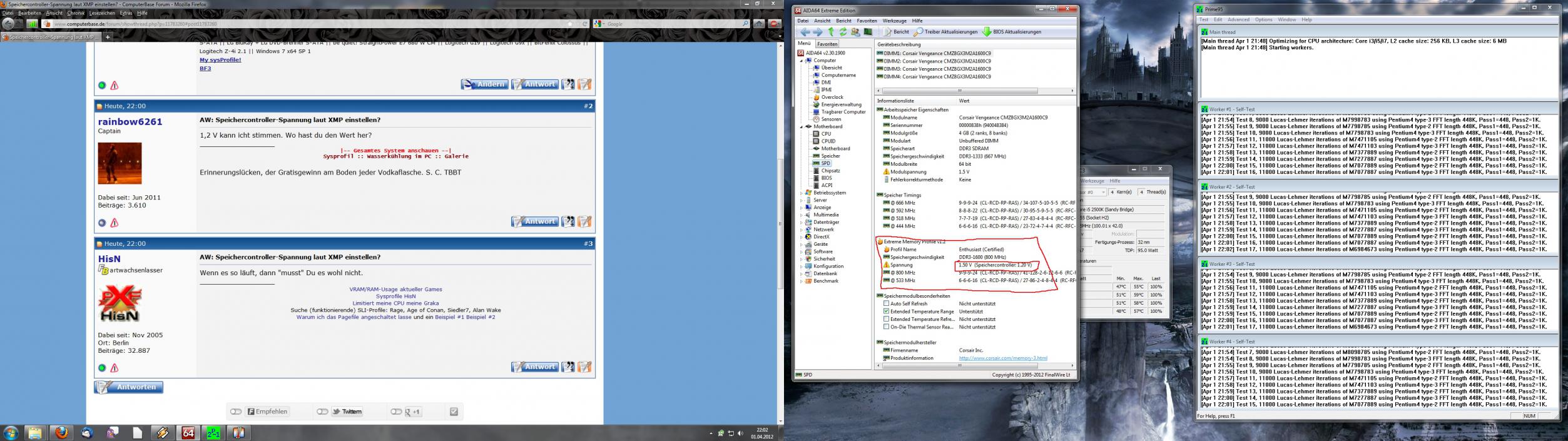Toggle Empfehlen social share switch
This screenshot has height=441, width=1568.
coord(236,412)
